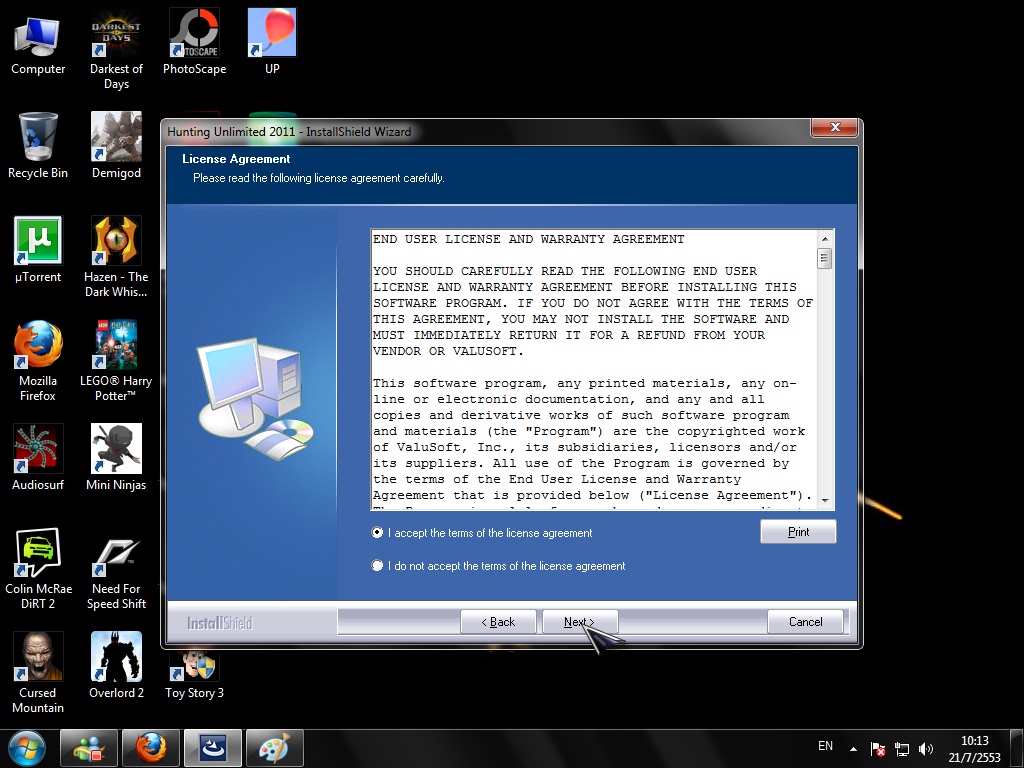1024x768 pixels.
Task: Launch Need For Speed Shift shortcut
Action: (116, 568)
